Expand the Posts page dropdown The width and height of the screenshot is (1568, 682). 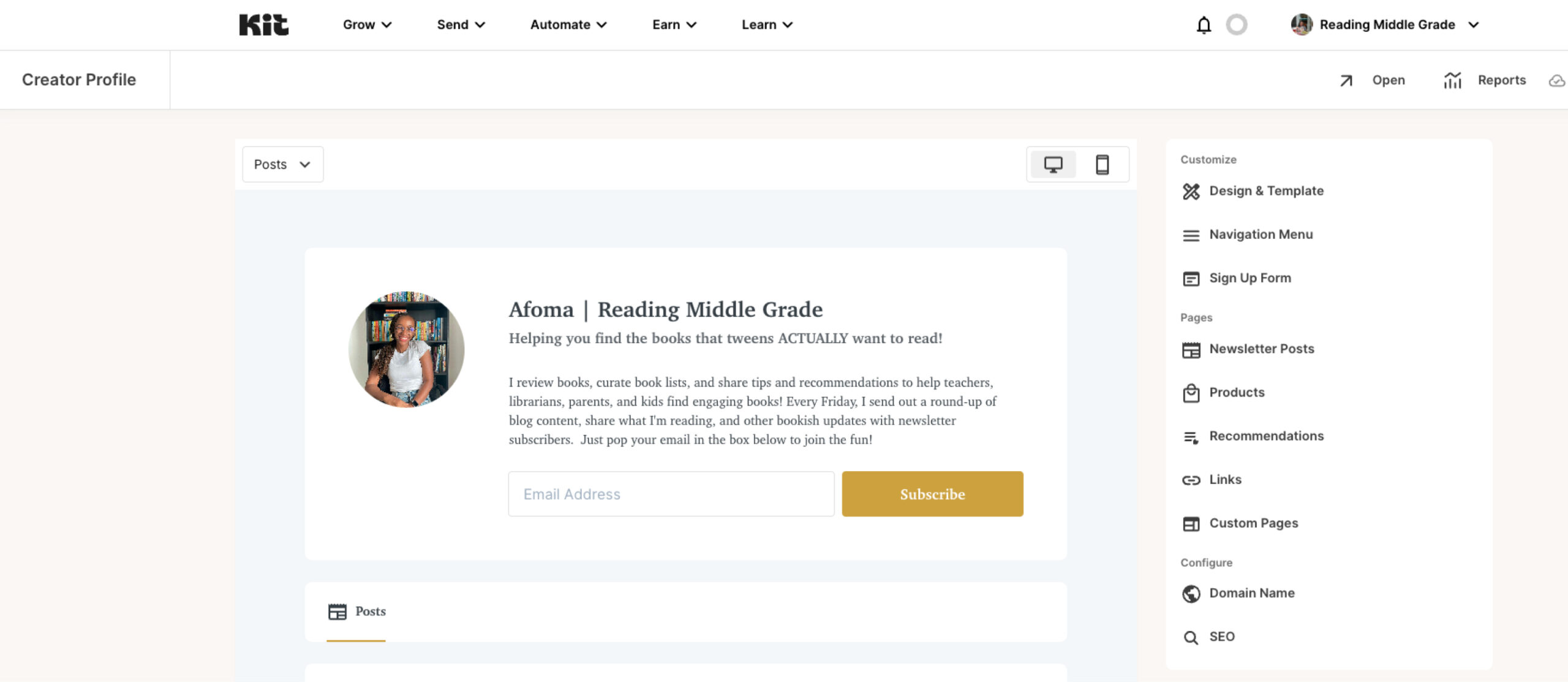(x=282, y=164)
